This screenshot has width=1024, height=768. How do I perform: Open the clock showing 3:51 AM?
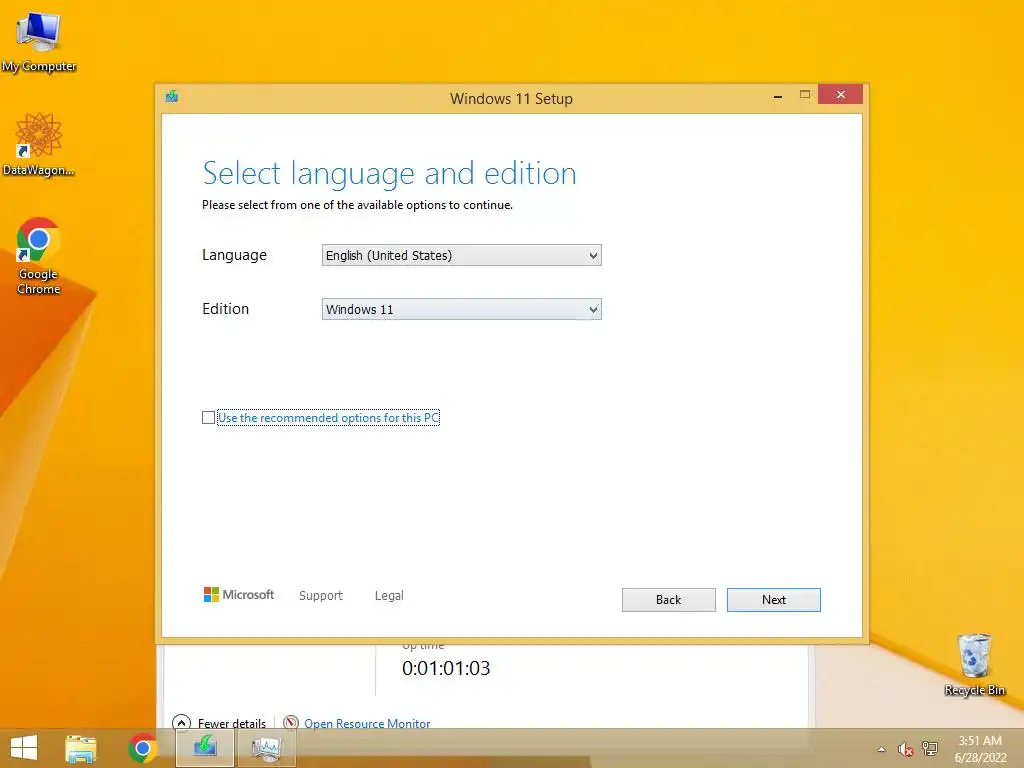pyautogui.click(x=980, y=749)
